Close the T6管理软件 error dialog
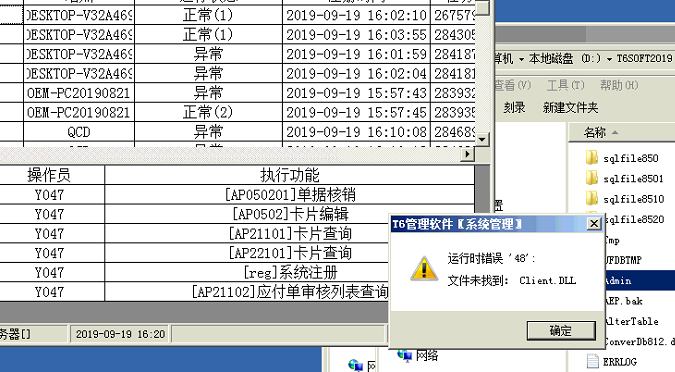 pos(594,223)
